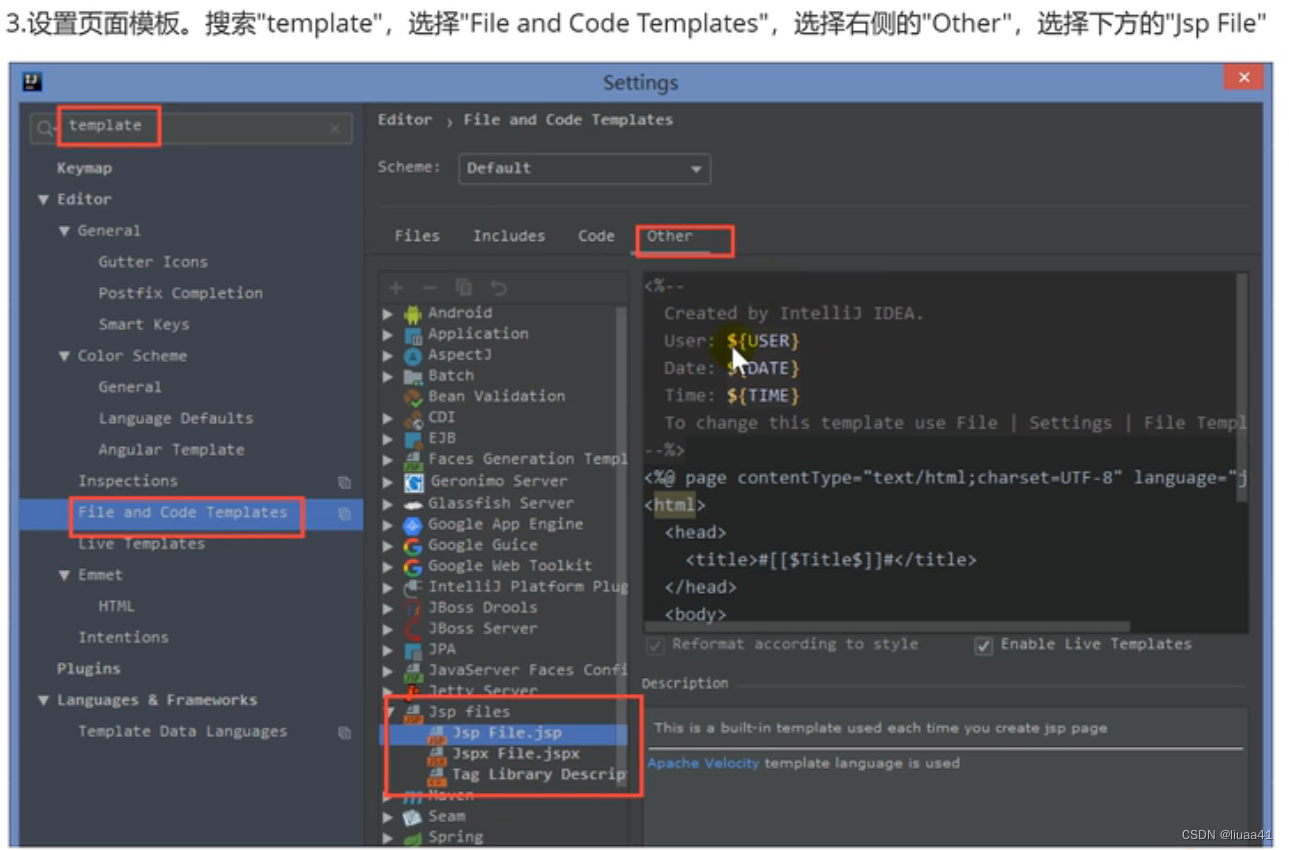Open the Plugins settings page

tap(88, 669)
